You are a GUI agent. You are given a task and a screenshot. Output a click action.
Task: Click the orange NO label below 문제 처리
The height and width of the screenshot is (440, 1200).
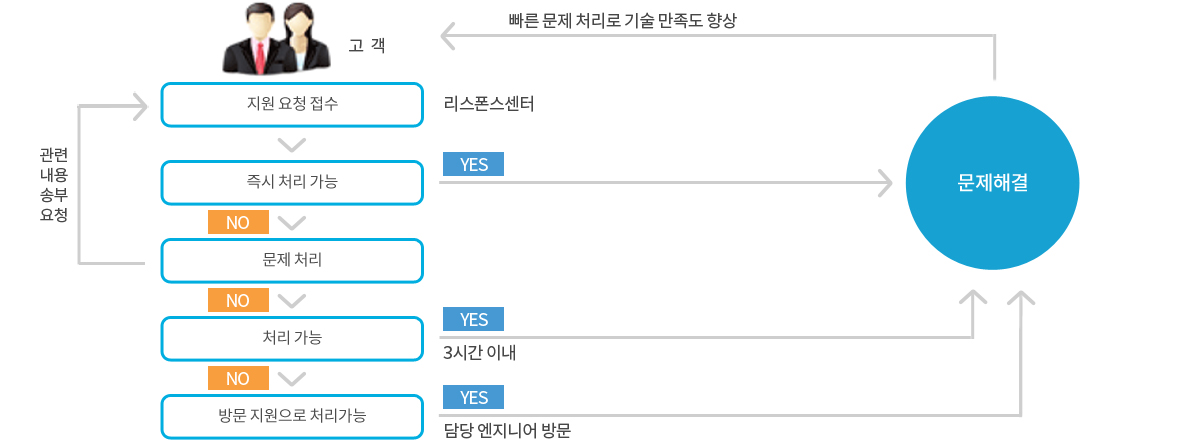[238, 300]
